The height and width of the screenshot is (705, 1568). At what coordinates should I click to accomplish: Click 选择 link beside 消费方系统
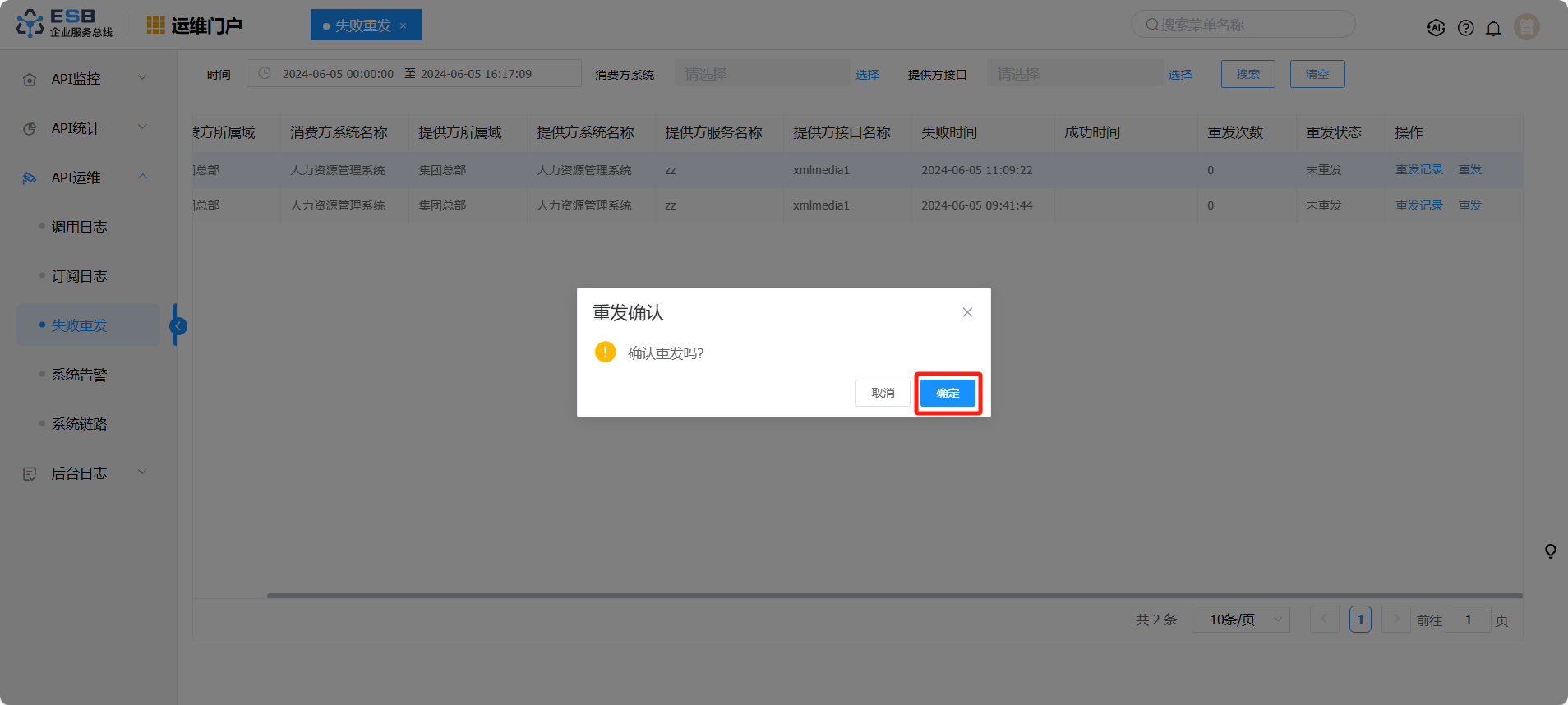pos(867,75)
